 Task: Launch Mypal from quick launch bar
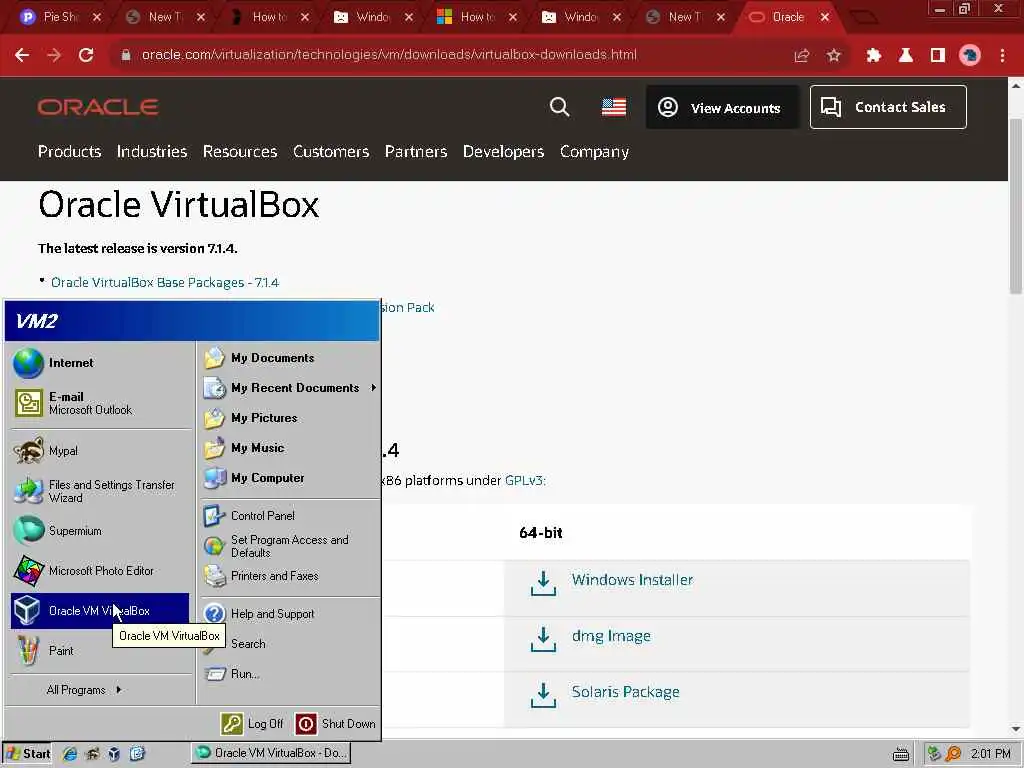pyautogui.click(x=92, y=754)
